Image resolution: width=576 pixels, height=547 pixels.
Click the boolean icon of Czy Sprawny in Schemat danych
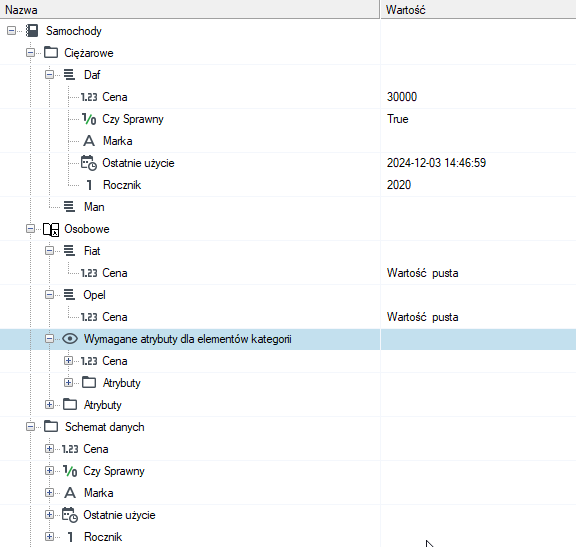pos(70,471)
